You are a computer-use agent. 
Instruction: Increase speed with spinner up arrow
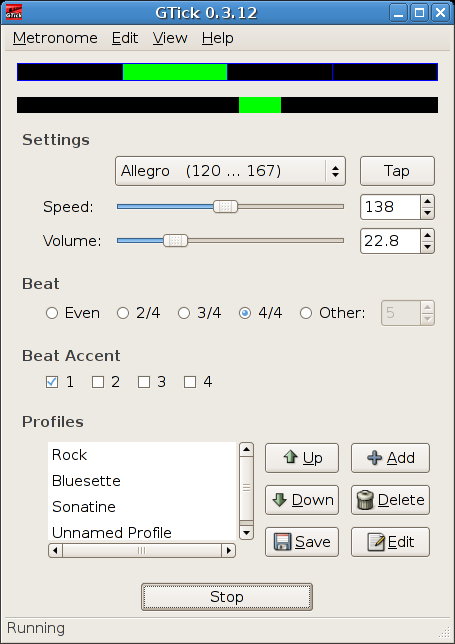[427, 201]
